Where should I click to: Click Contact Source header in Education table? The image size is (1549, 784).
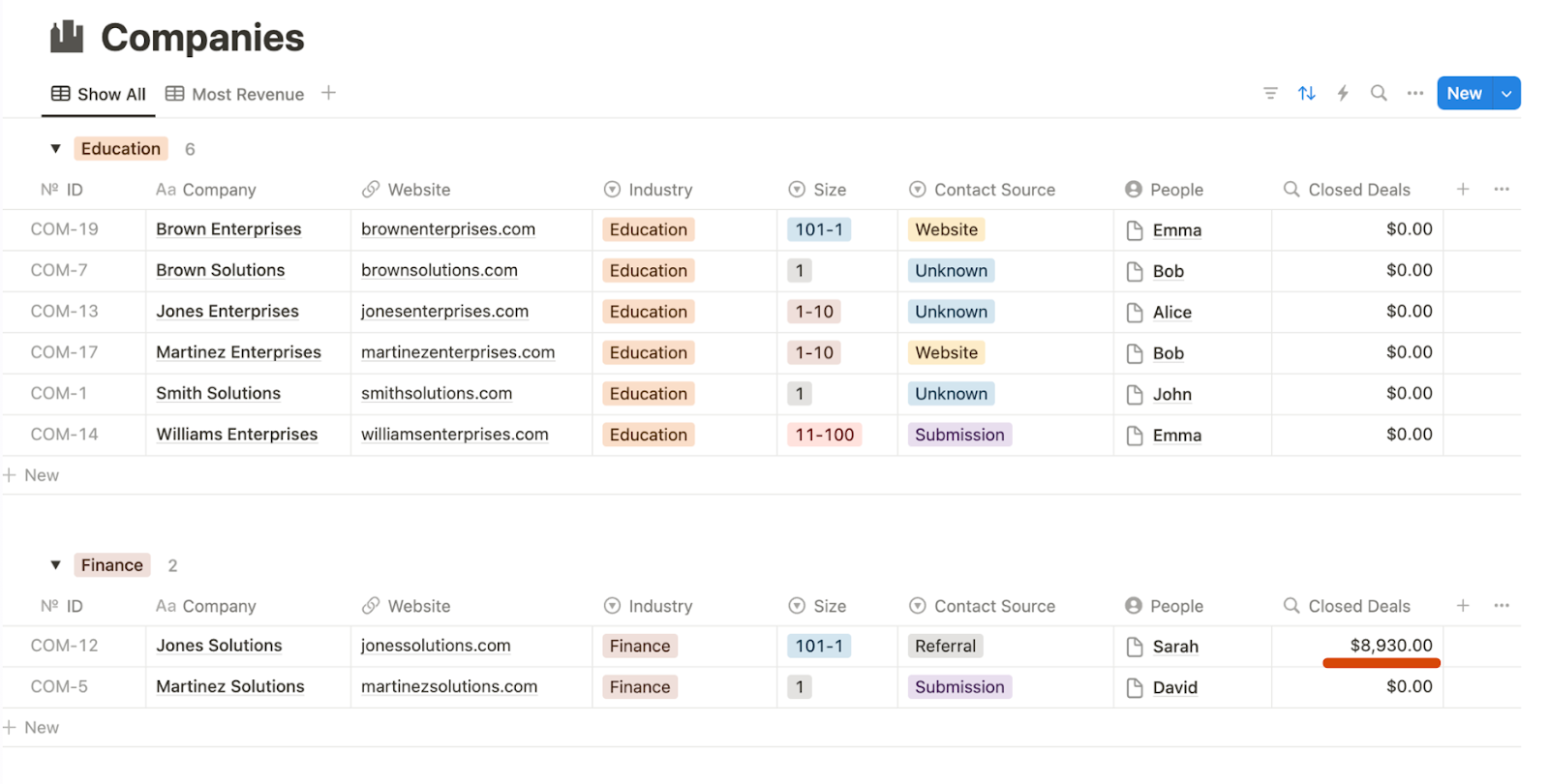pos(982,190)
